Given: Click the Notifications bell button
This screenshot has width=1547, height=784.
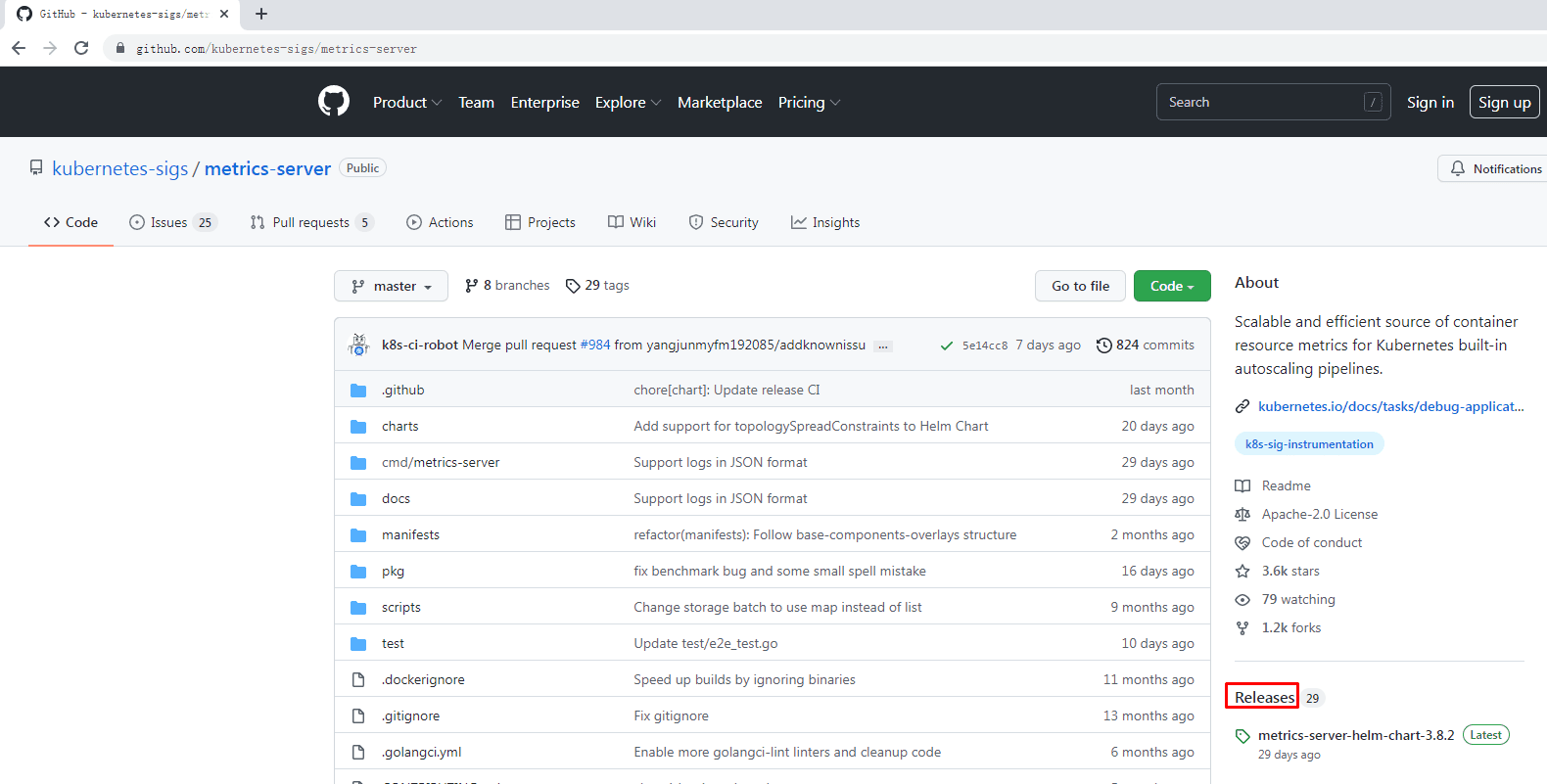Looking at the screenshot, I should pyautogui.click(x=1495, y=168).
